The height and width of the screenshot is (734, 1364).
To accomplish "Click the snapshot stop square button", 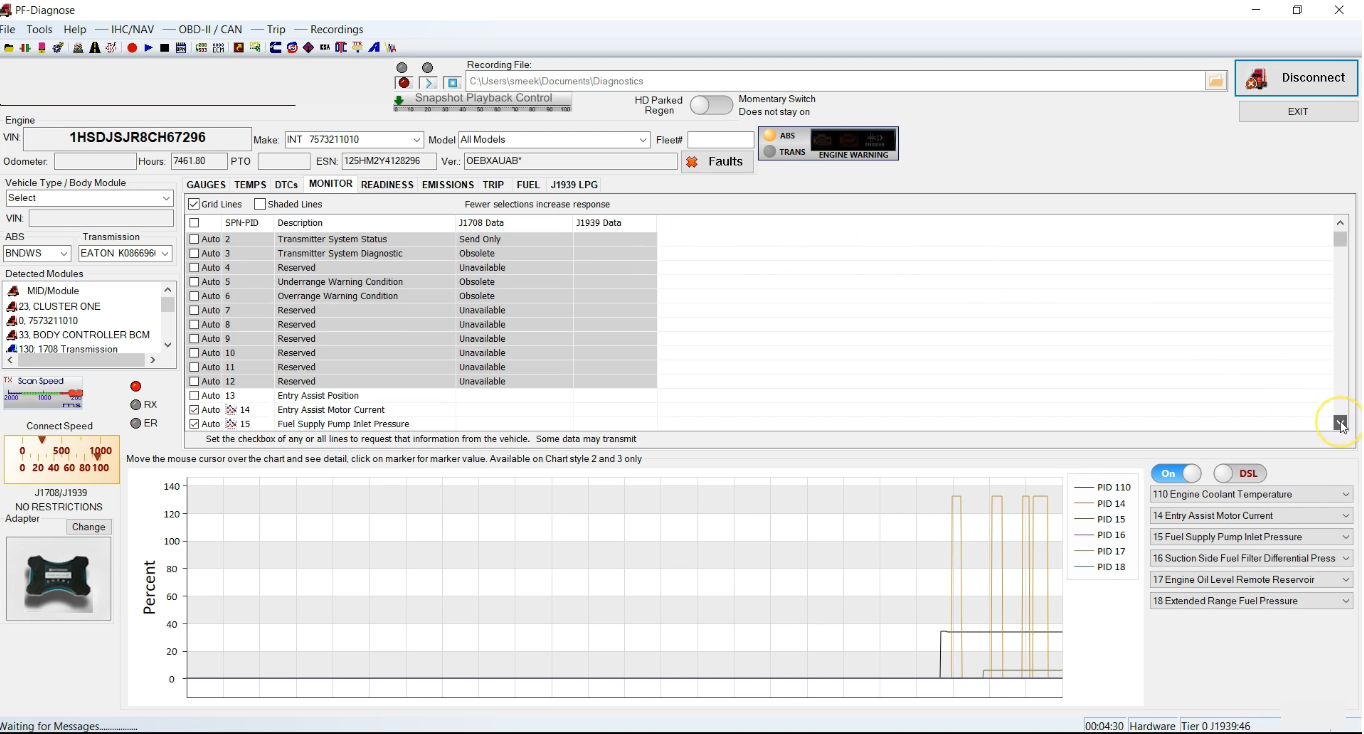I will point(452,83).
